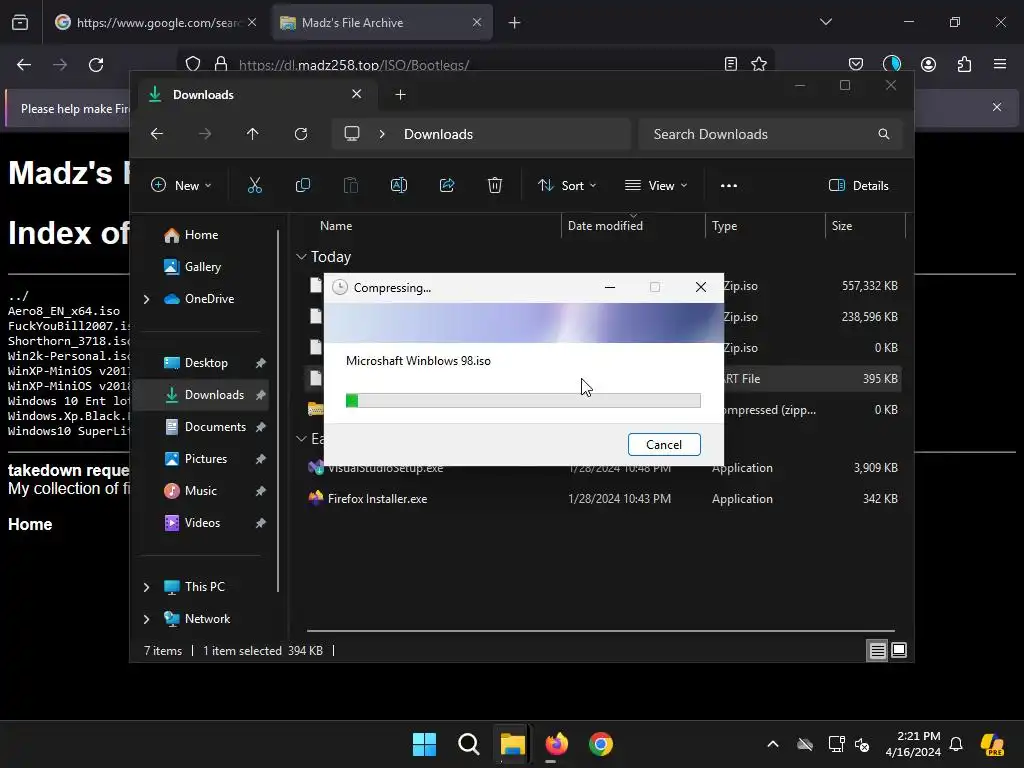Bookmark this page with the star icon
The image size is (1024, 768).
pos(759,64)
